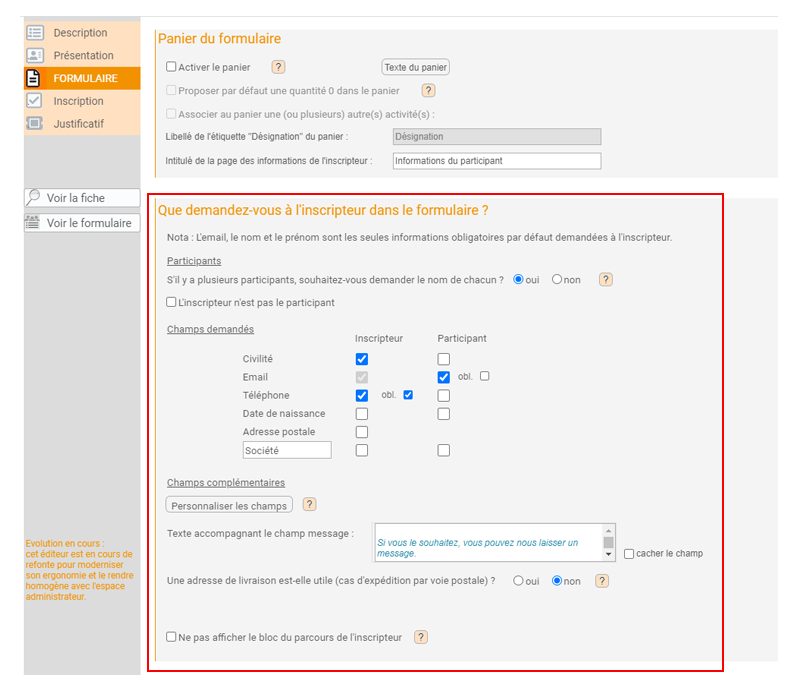Image resolution: width=801 pixels, height=684 pixels.
Task: Click the Champs demandés heading
Action: [x=210, y=329]
